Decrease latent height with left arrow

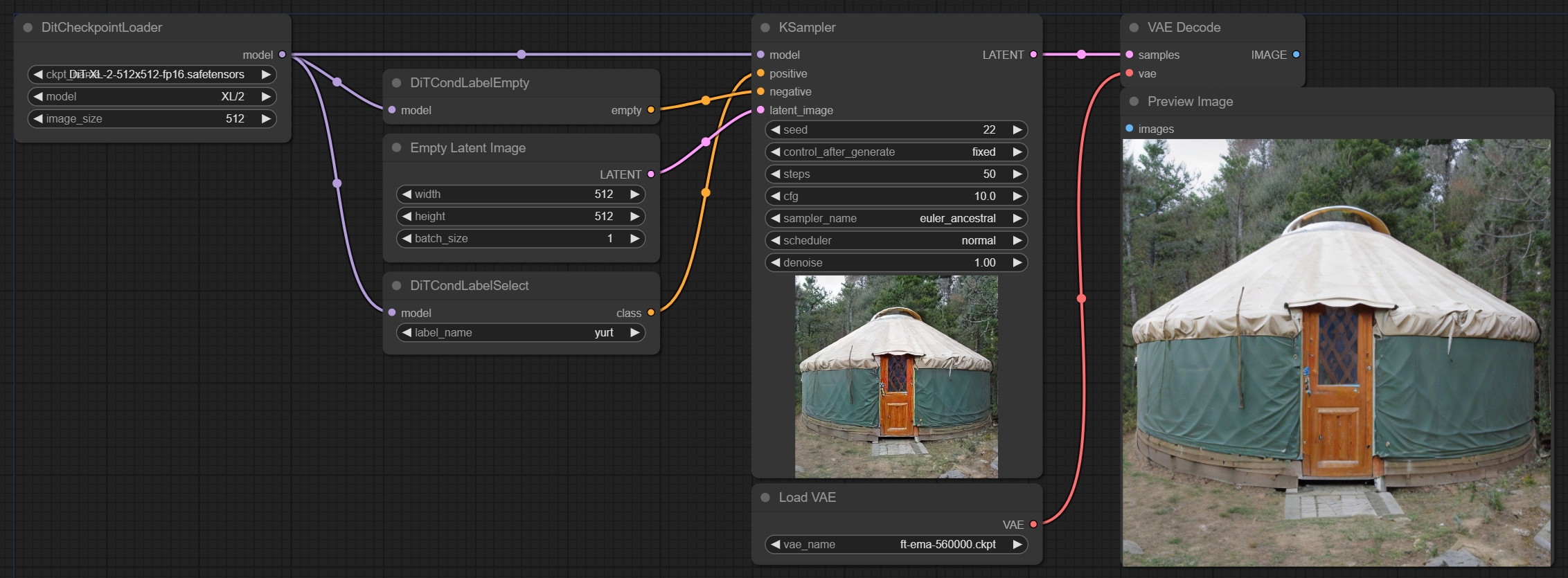(407, 216)
